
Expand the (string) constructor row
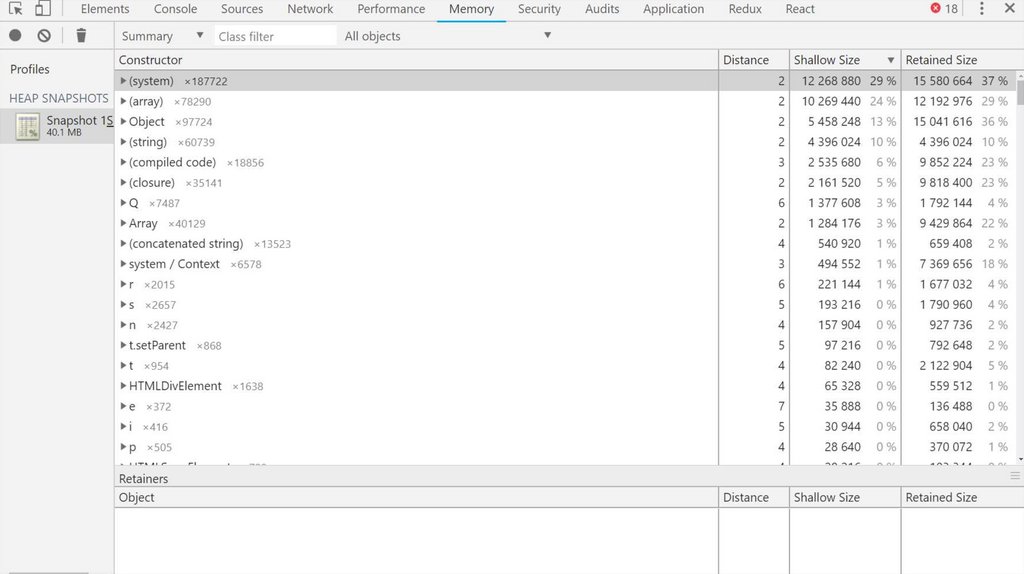click(123, 142)
